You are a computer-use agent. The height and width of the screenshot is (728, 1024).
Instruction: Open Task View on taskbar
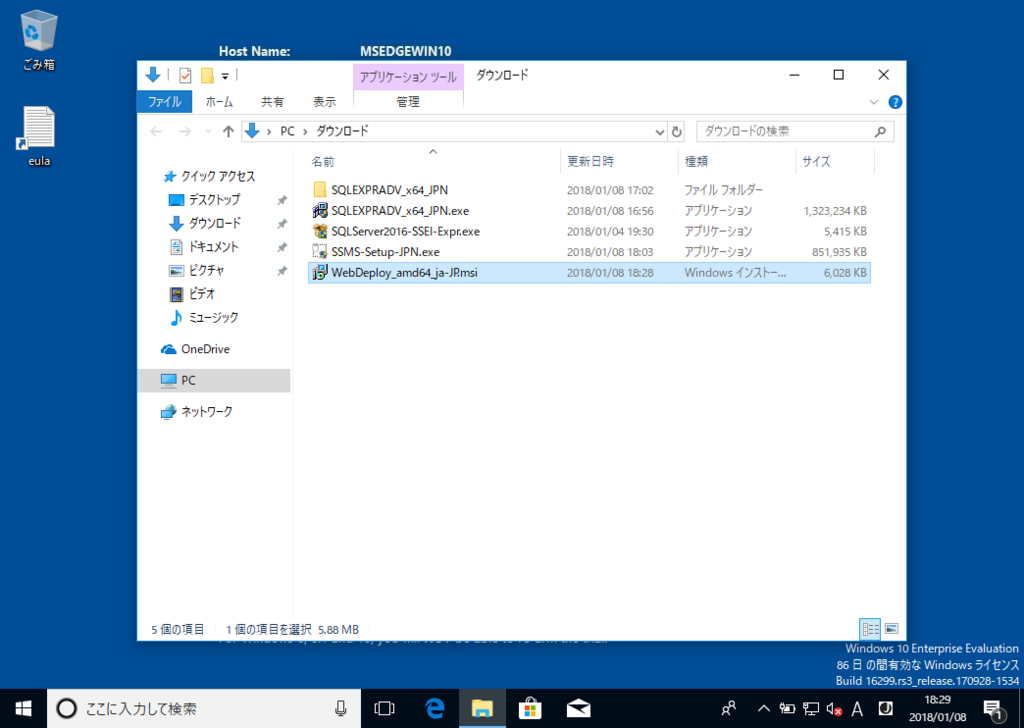coord(385,708)
